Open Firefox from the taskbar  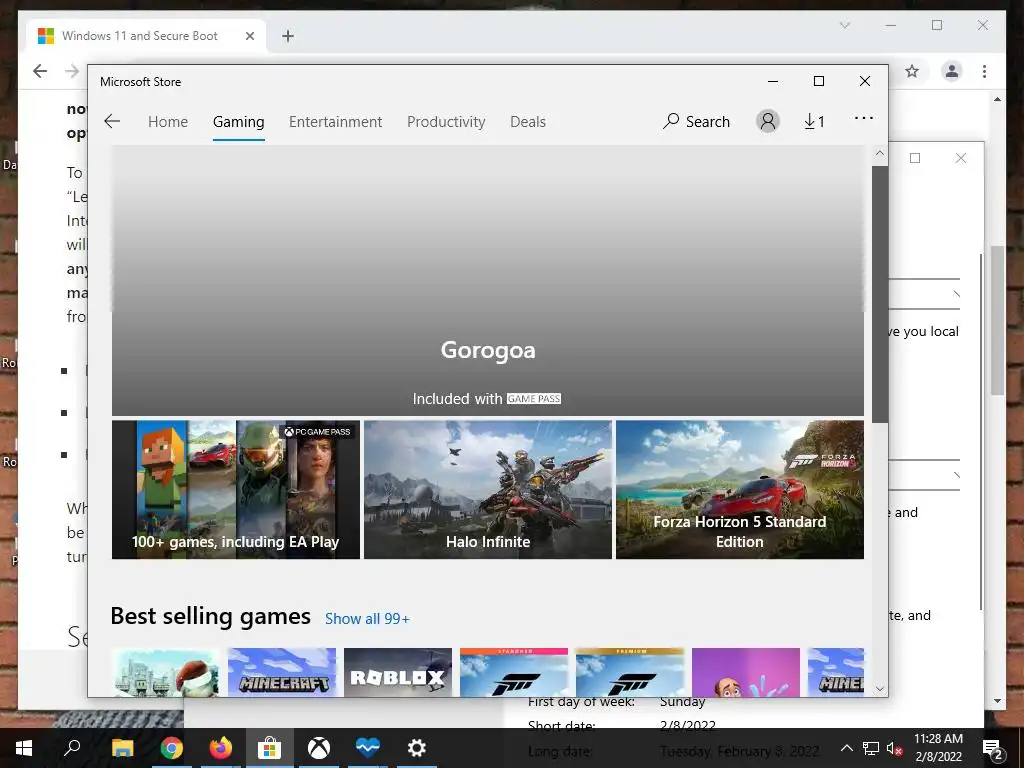220,748
